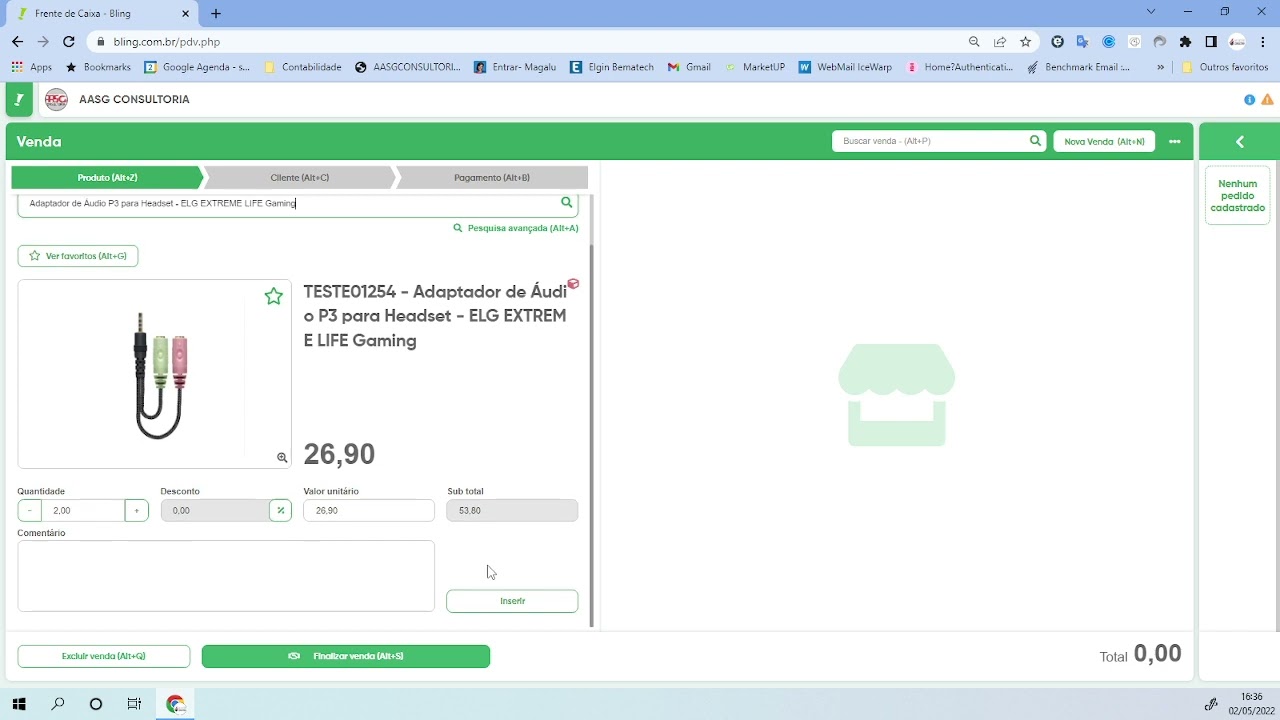Open the Windows Start menu
The height and width of the screenshot is (720, 1280).
click(x=19, y=704)
